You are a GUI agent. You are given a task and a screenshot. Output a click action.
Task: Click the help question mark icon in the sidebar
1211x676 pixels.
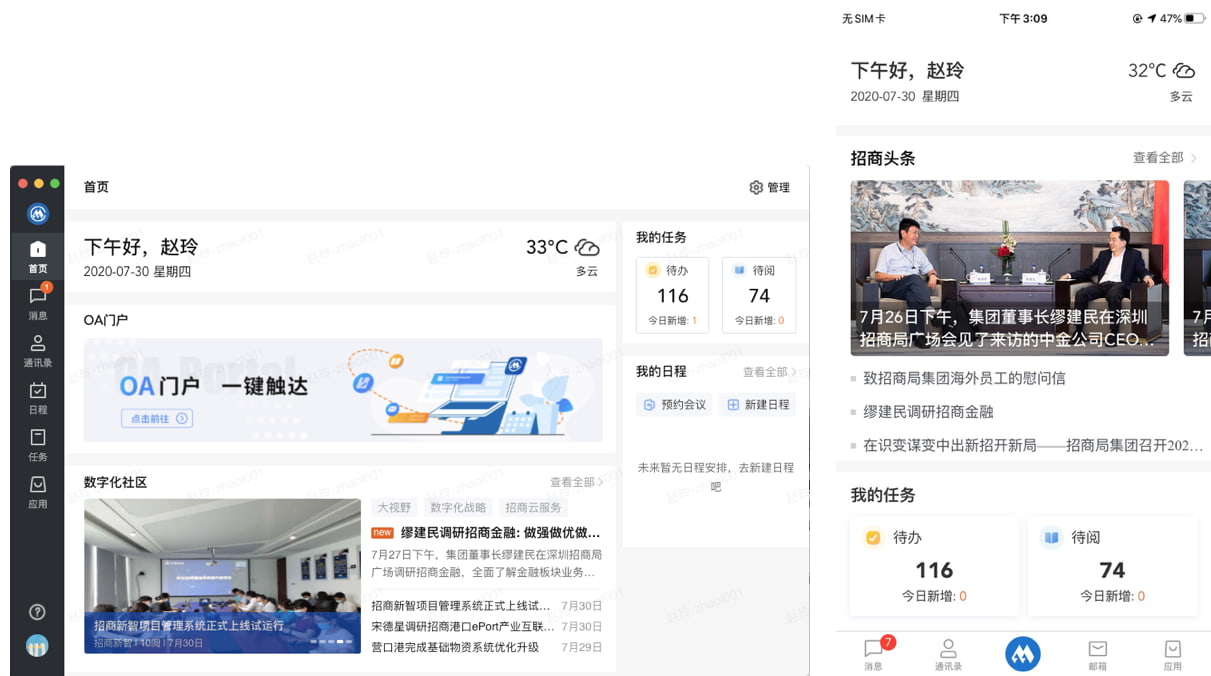[37, 613]
